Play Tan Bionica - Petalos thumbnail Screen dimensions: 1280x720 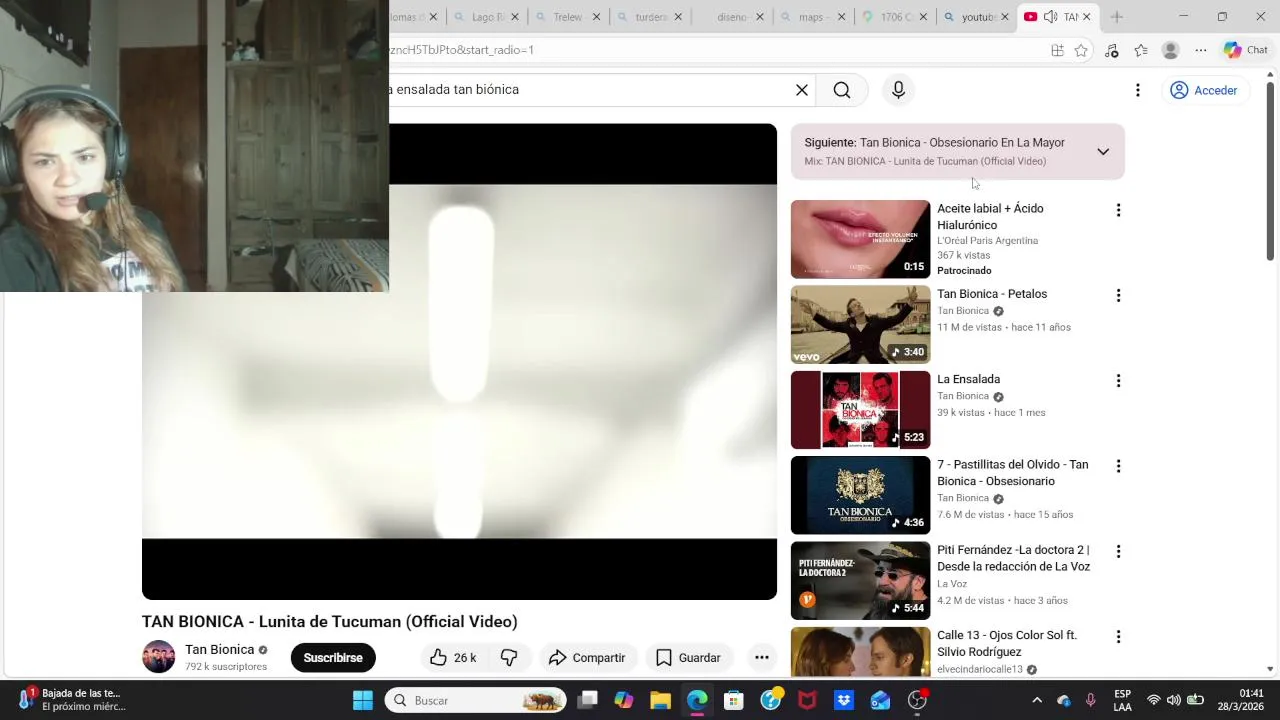point(860,324)
